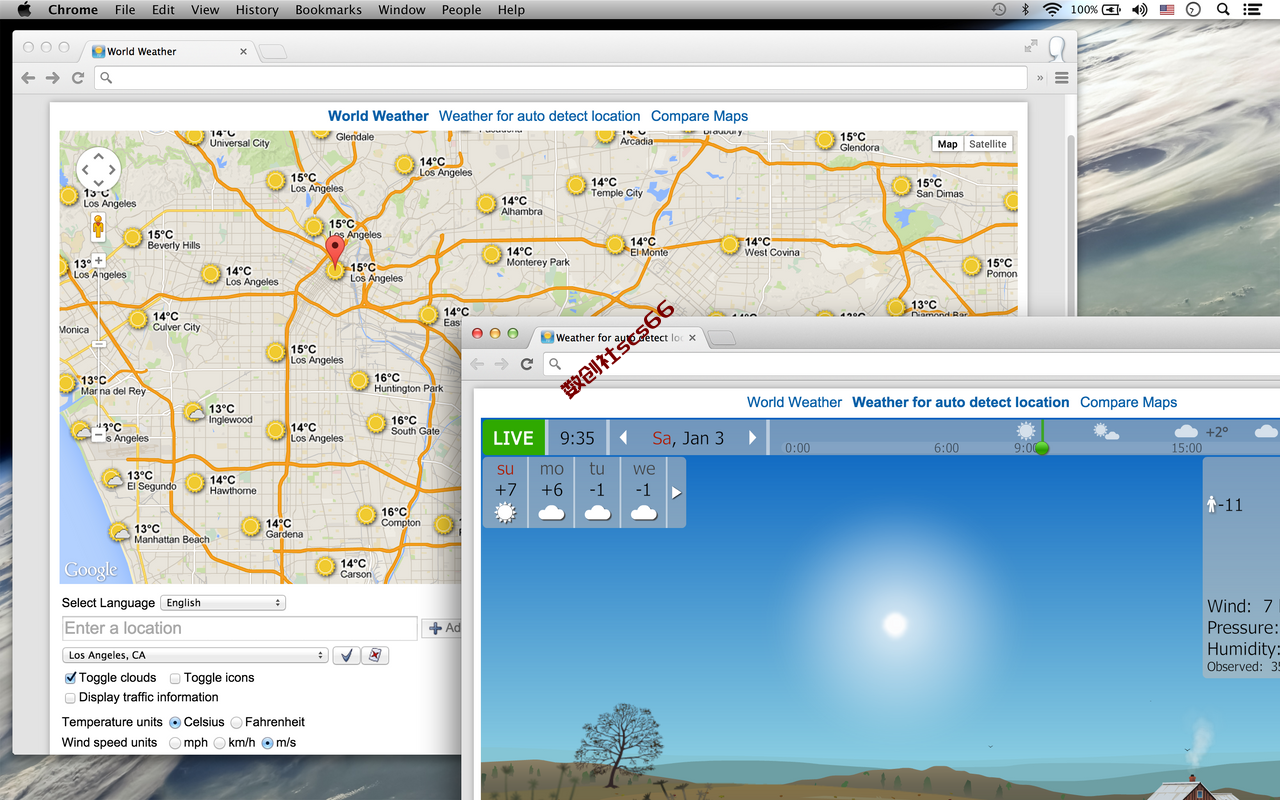Go to next day arrow
Viewport: 1280px width, 800px height.
click(x=753, y=438)
